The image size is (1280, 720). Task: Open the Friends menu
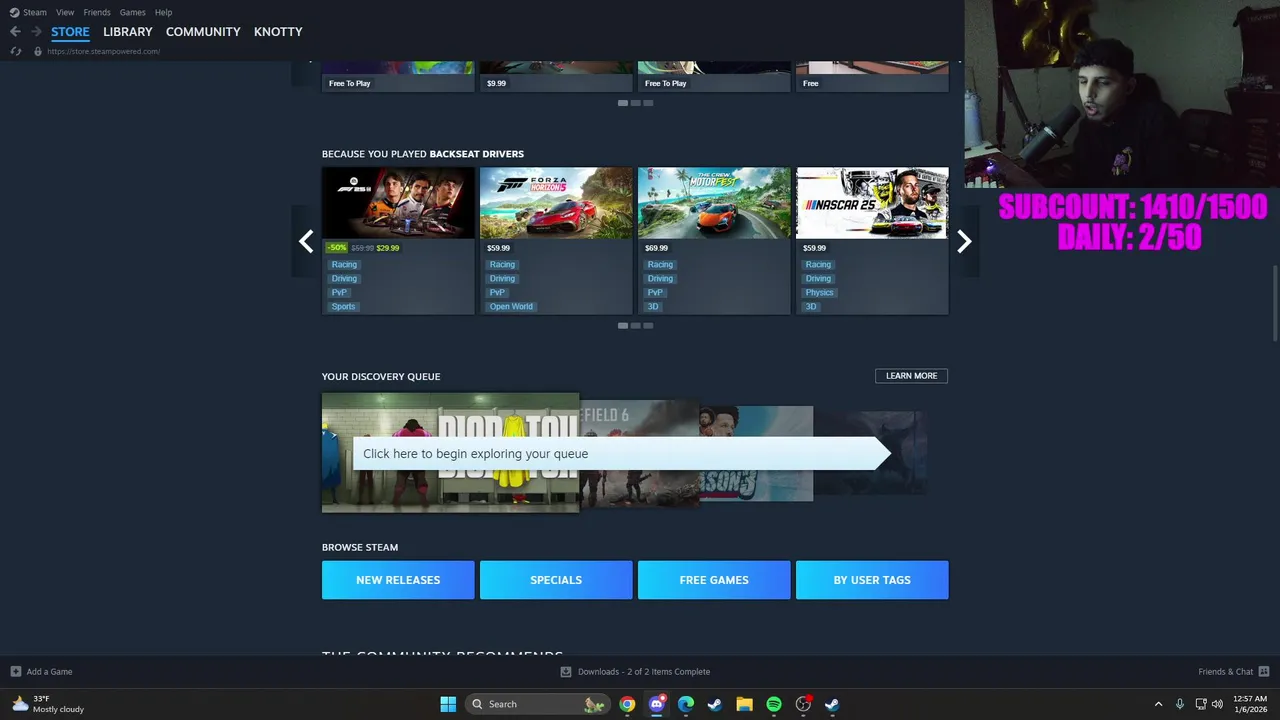(97, 12)
